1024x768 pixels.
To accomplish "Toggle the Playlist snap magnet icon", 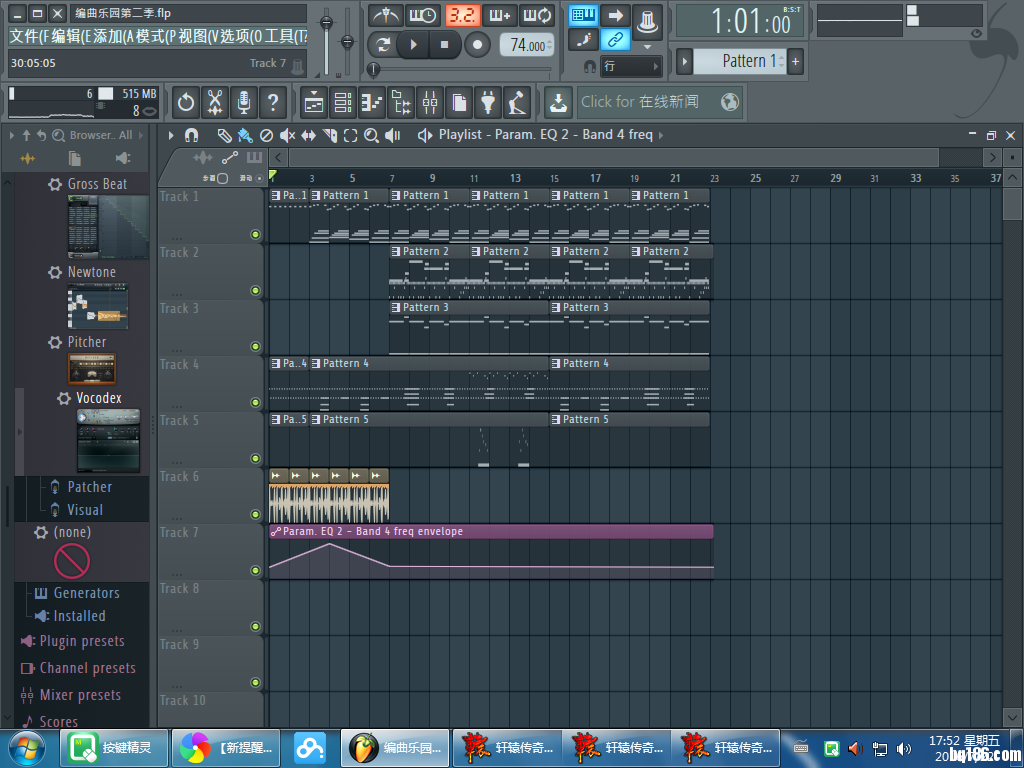I will [x=192, y=135].
